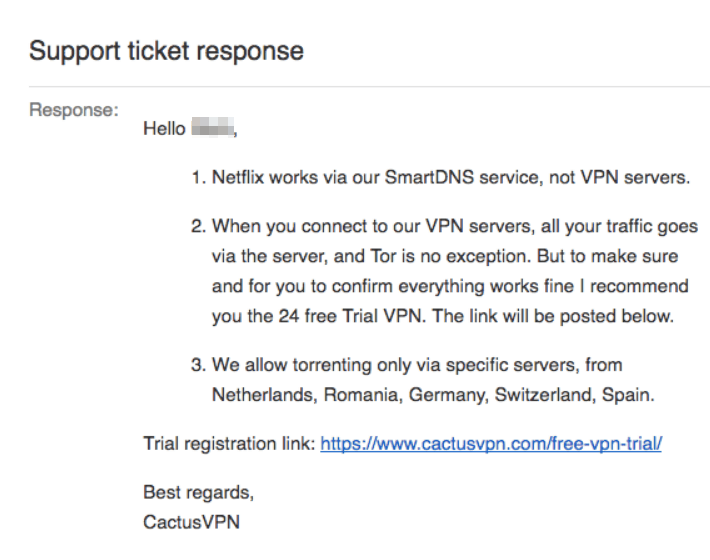Click the number 1 list marker
This screenshot has height=560, width=710.
click(x=199, y=177)
